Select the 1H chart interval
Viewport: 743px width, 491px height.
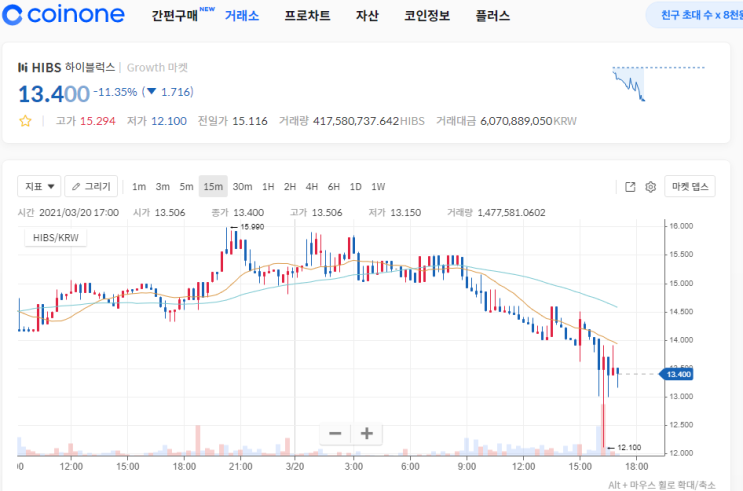tap(268, 187)
